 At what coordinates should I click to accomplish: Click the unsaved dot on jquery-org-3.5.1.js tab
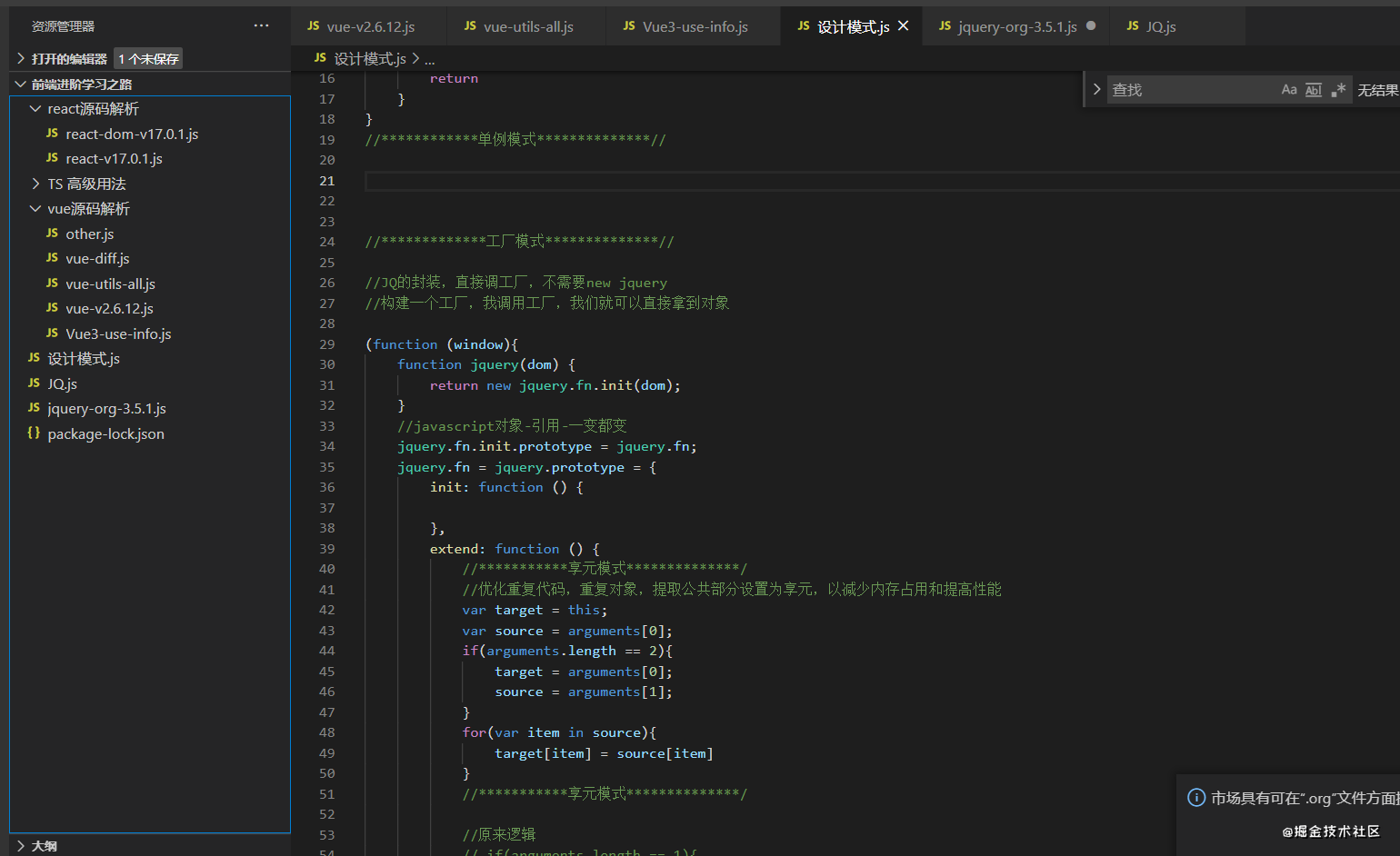(x=1091, y=25)
